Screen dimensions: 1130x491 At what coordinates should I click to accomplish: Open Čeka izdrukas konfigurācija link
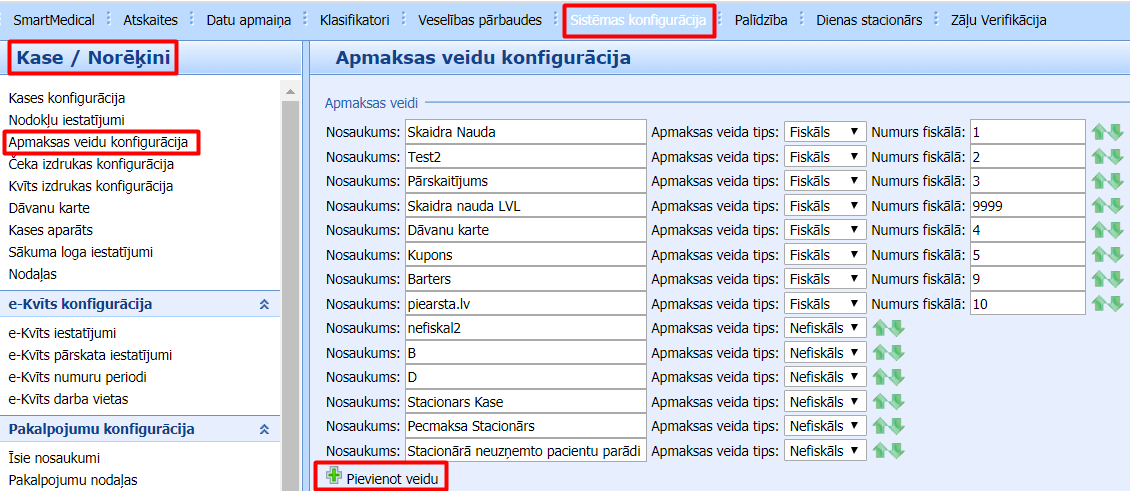click(x=91, y=164)
